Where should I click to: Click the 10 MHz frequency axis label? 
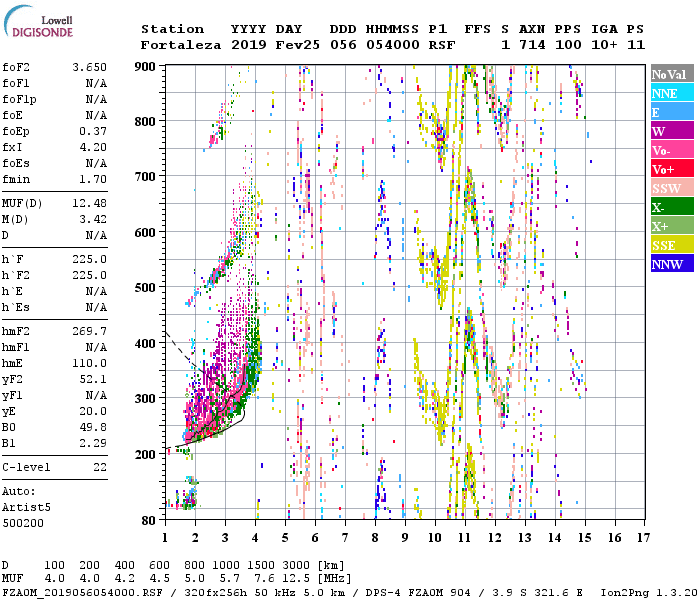point(435,538)
